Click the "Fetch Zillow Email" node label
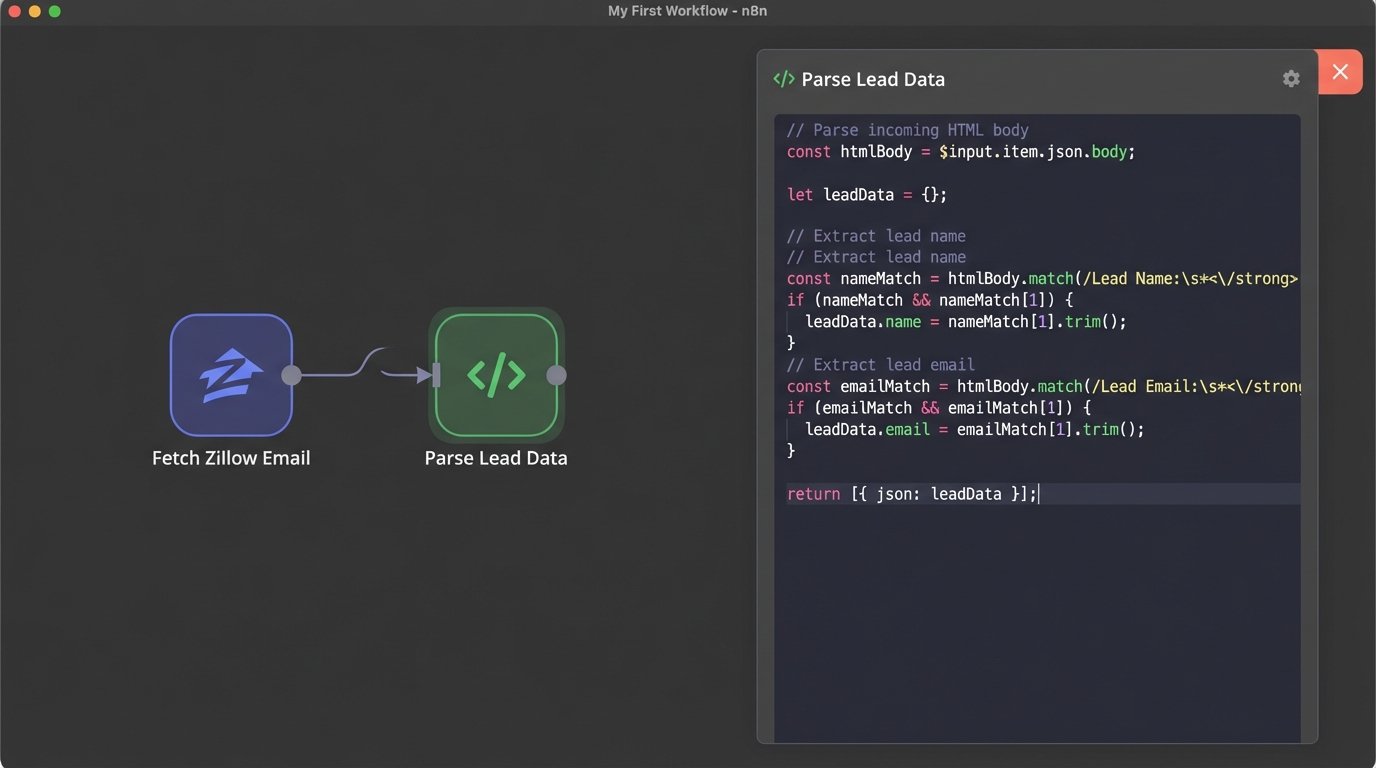 pyautogui.click(x=231, y=458)
